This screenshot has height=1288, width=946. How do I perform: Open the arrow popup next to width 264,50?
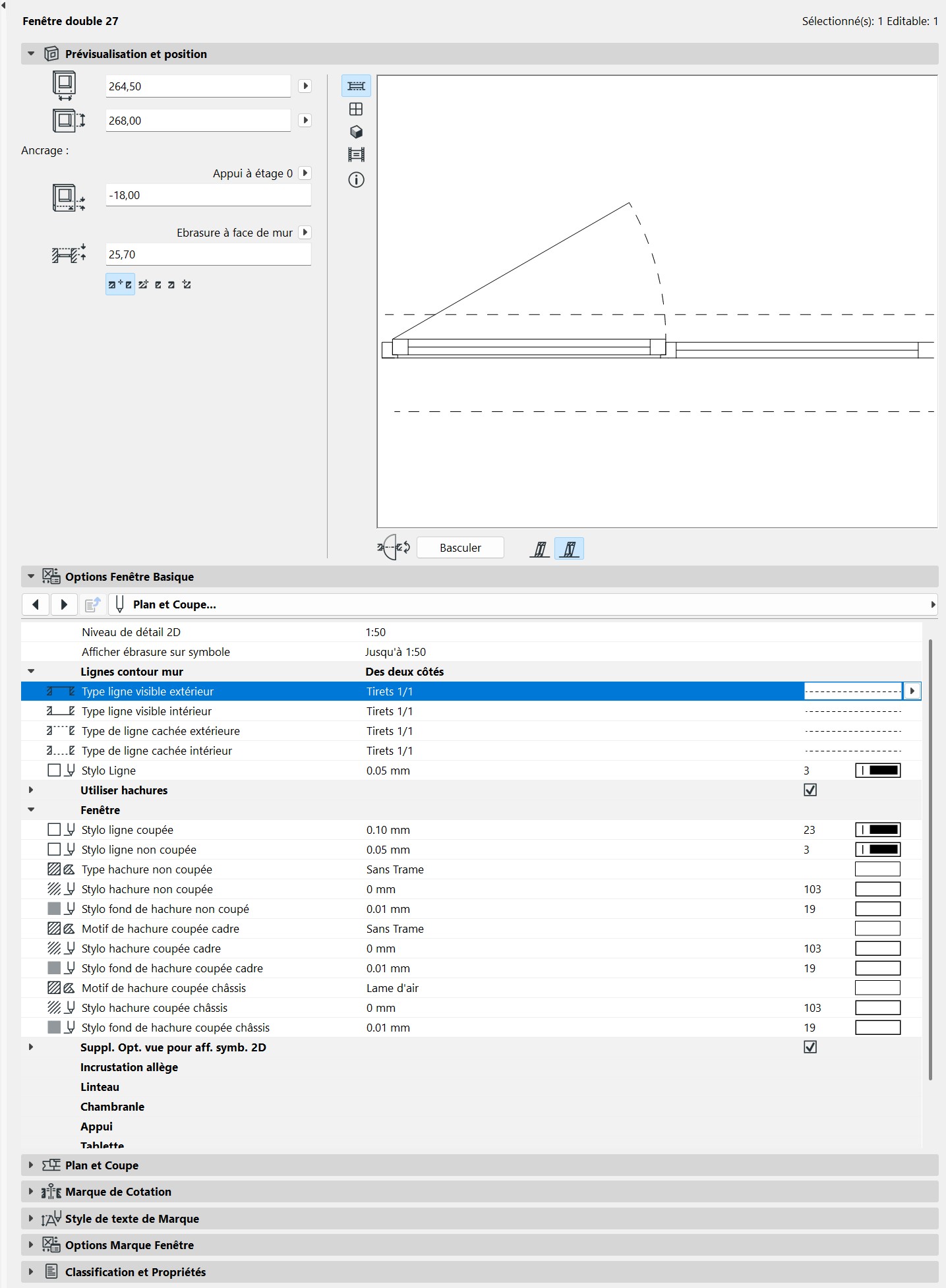point(305,86)
